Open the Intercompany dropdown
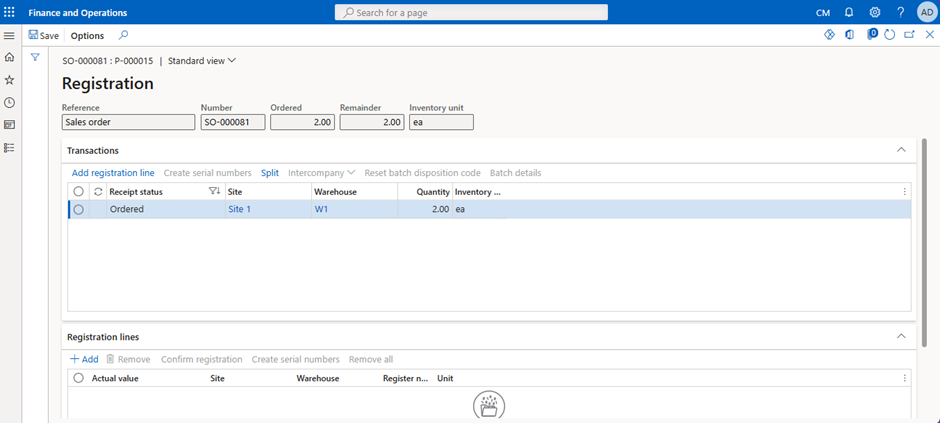940x423 pixels. point(321,173)
